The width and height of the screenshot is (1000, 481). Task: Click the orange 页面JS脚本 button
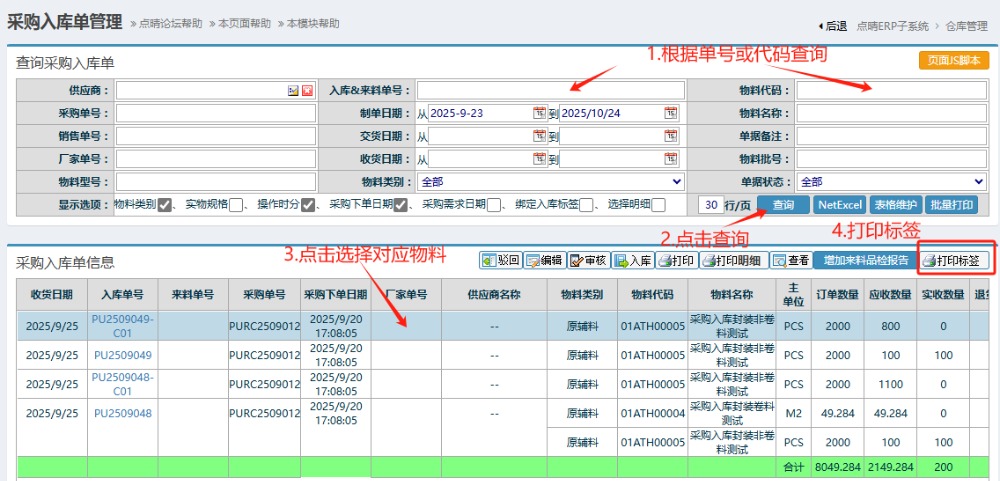pos(953,60)
